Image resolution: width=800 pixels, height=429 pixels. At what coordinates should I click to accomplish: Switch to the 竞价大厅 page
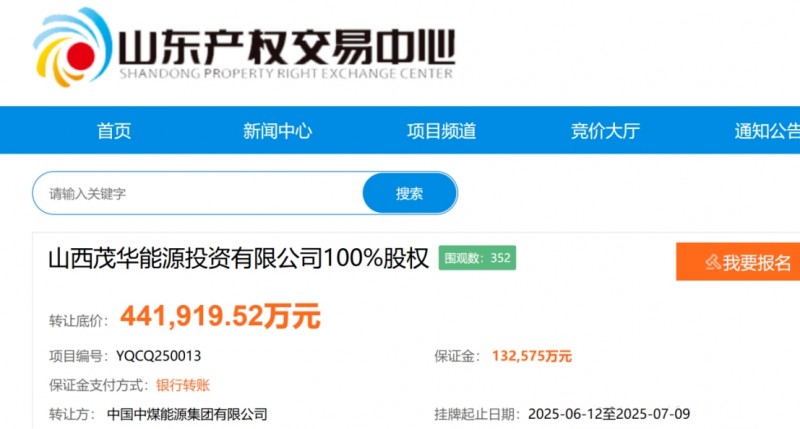click(x=605, y=131)
